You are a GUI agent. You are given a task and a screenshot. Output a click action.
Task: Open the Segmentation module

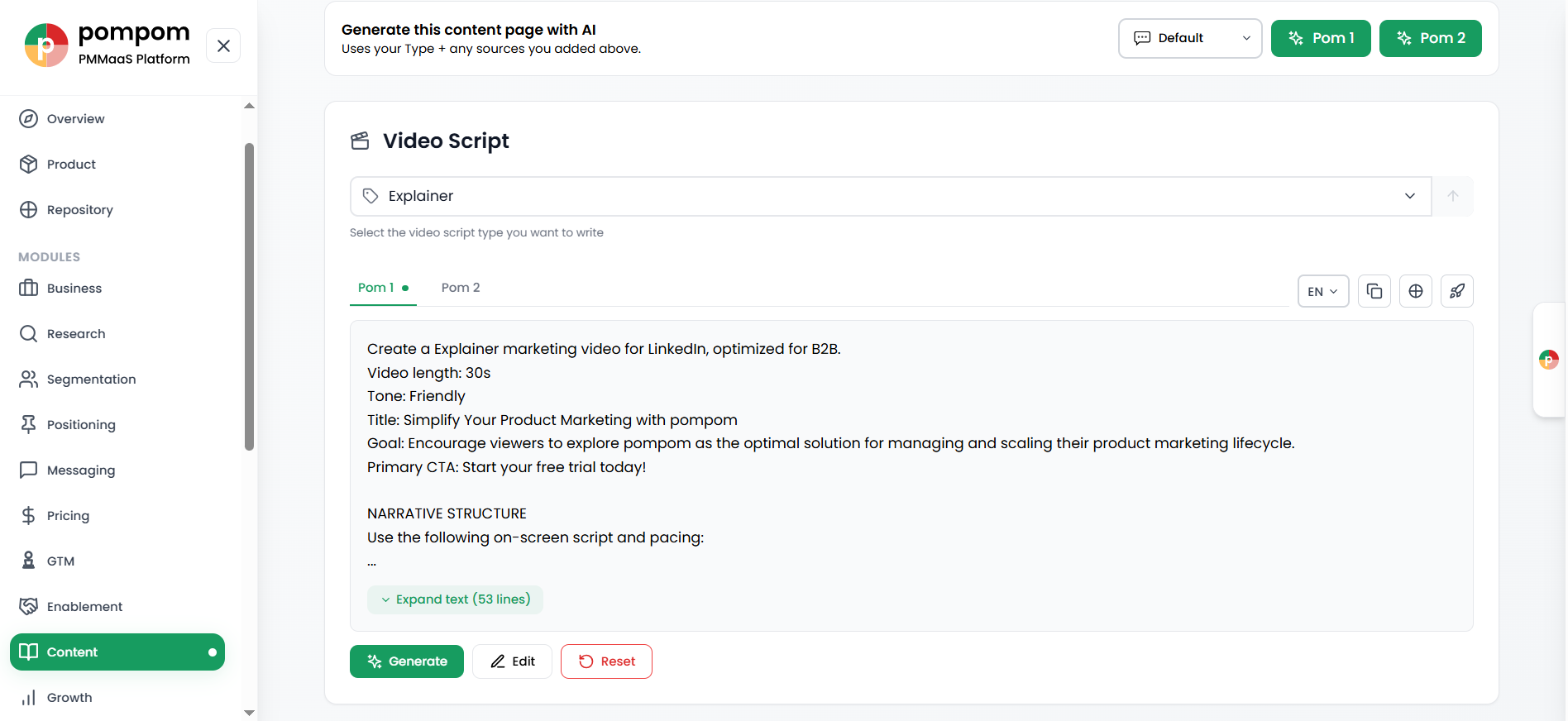[117, 379]
